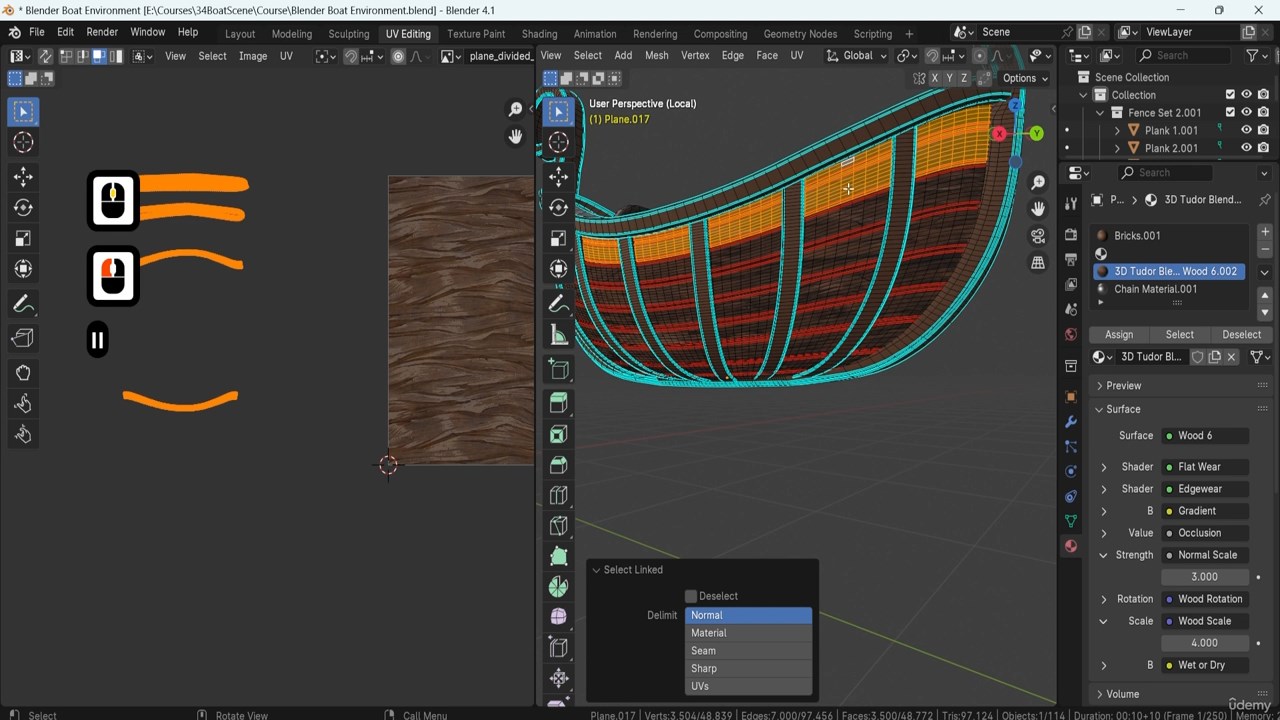This screenshot has width=1280, height=720.
Task: Open the Modifiers properties tab (wrench icon)
Action: point(1071,421)
